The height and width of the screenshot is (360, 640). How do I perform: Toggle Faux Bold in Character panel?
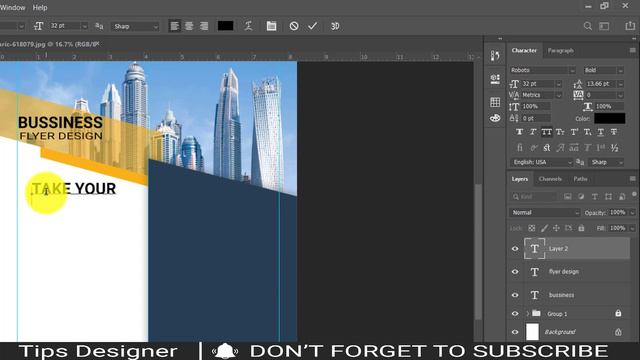coord(519,132)
